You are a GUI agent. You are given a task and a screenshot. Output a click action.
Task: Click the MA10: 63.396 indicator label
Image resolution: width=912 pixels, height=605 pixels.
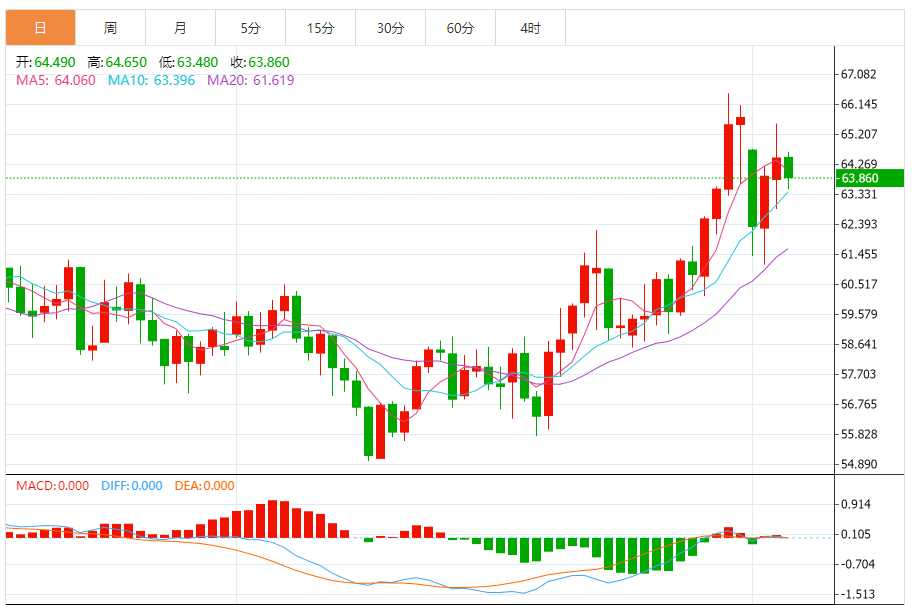click(x=153, y=80)
